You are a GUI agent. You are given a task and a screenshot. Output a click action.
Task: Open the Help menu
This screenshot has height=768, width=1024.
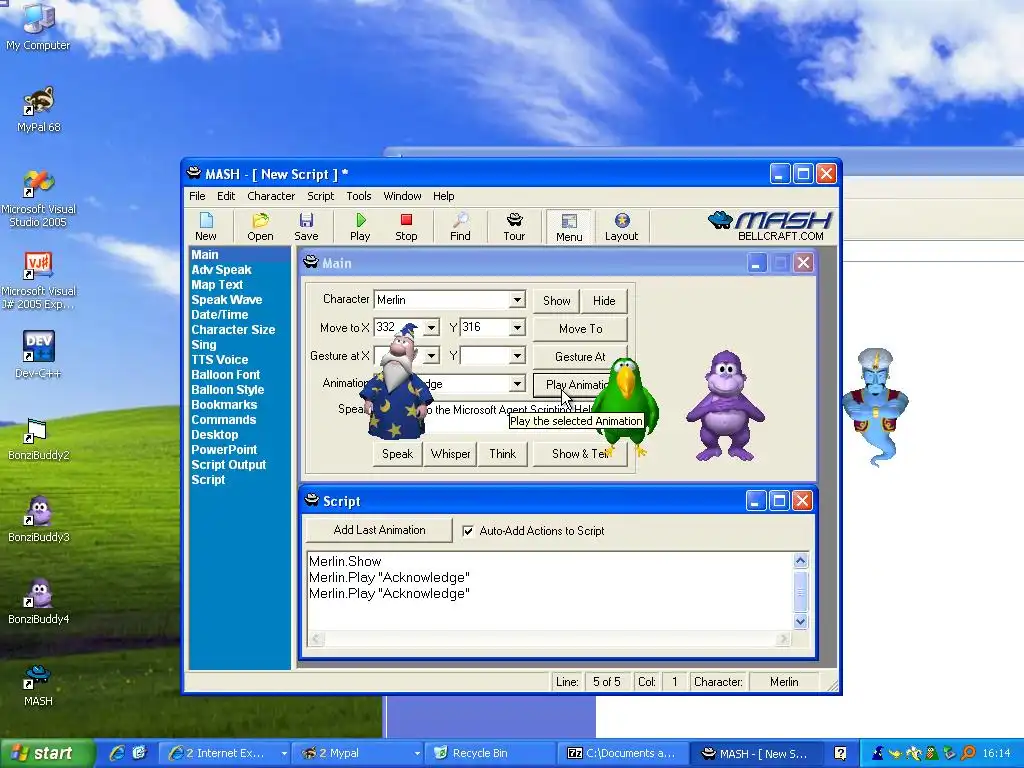click(x=443, y=196)
